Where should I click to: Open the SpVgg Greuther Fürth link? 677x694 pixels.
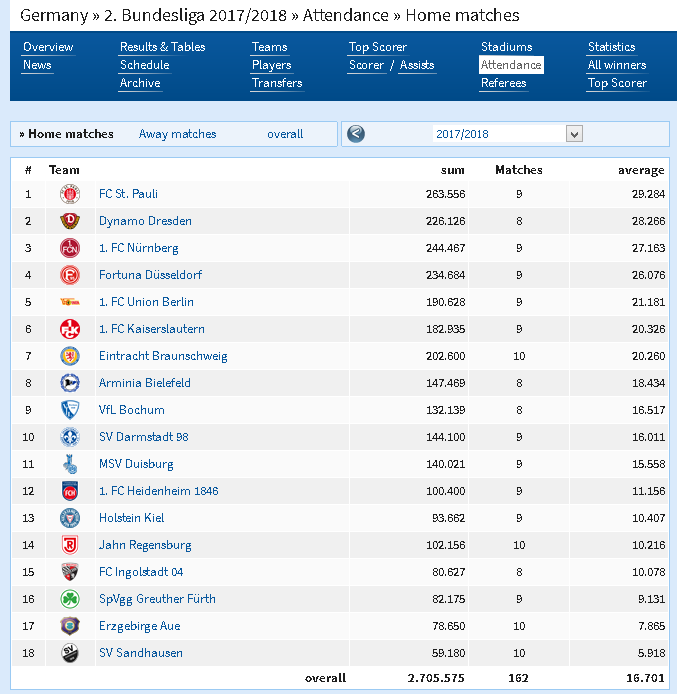[x=158, y=599]
